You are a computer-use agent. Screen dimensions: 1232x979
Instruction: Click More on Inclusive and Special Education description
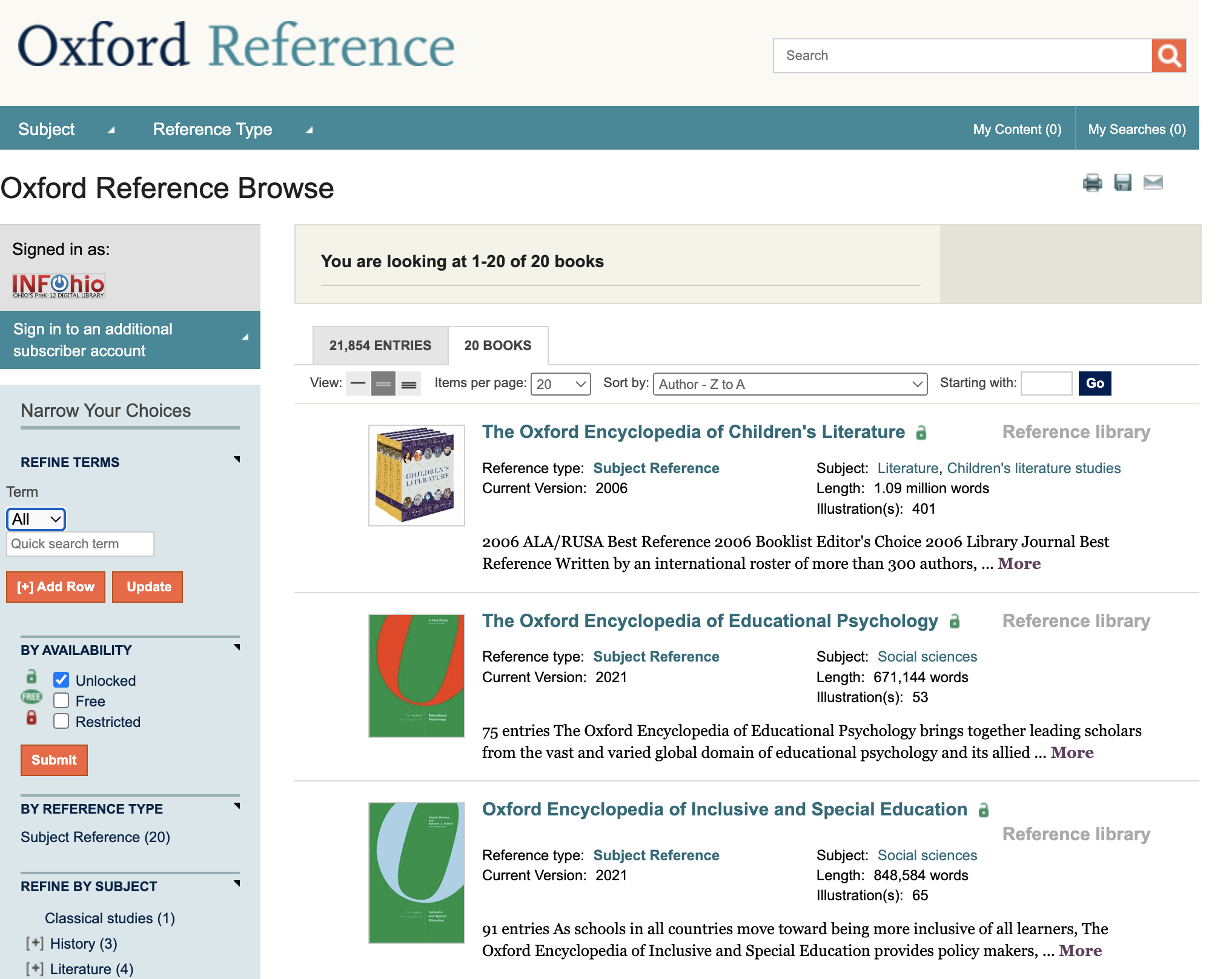click(1081, 951)
